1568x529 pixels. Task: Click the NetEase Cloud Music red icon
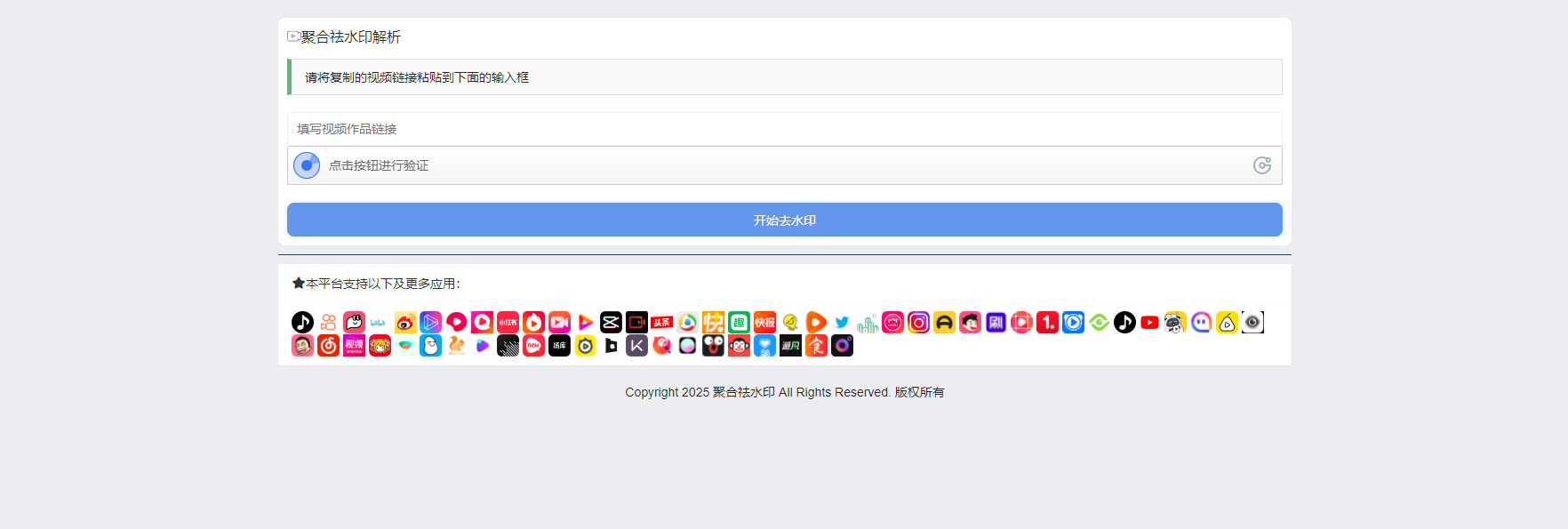click(x=328, y=346)
